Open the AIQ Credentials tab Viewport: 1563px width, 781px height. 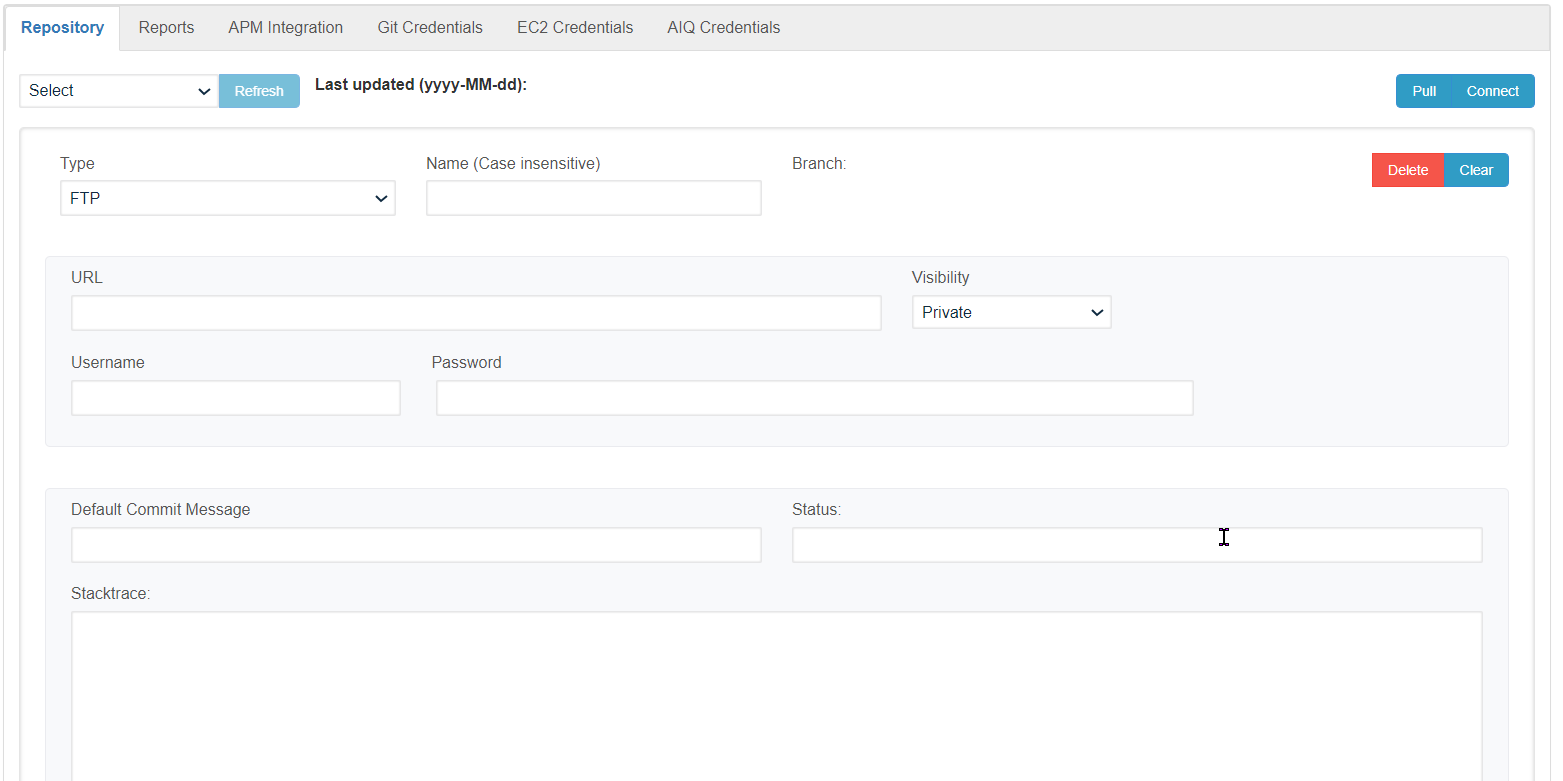coord(723,27)
